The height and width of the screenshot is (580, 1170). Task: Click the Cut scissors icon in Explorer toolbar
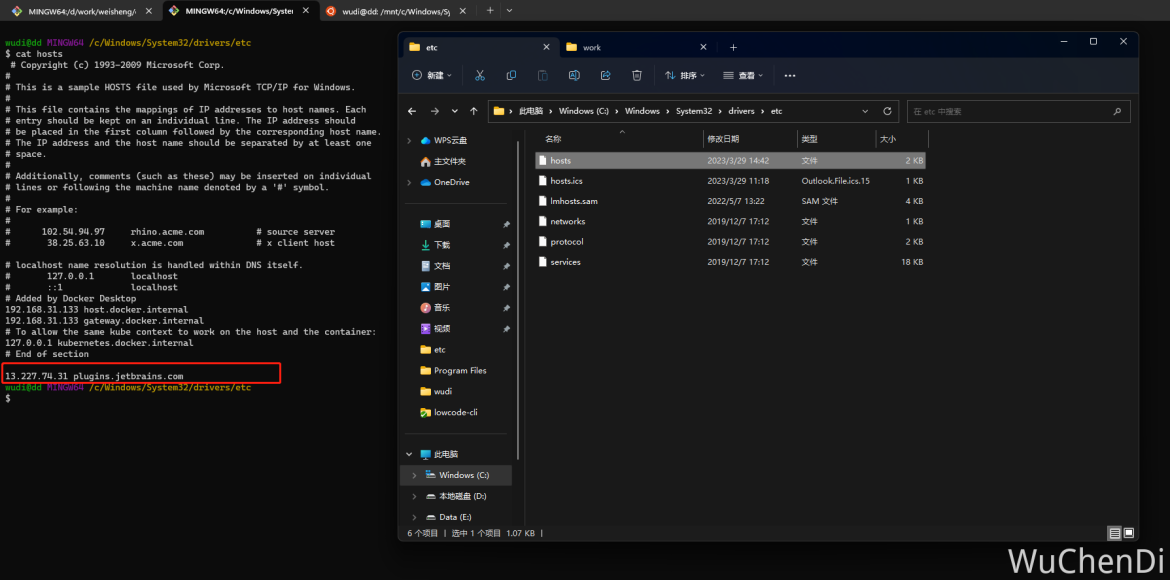480,75
